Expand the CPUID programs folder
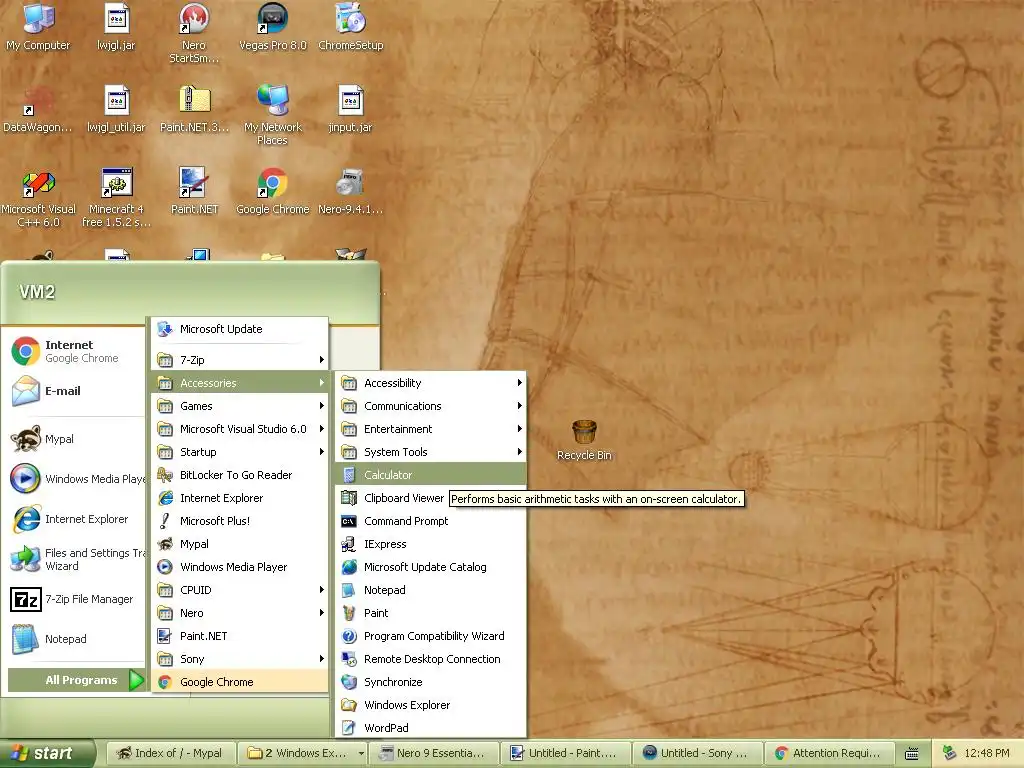The height and width of the screenshot is (768, 1024). point(240,590)
